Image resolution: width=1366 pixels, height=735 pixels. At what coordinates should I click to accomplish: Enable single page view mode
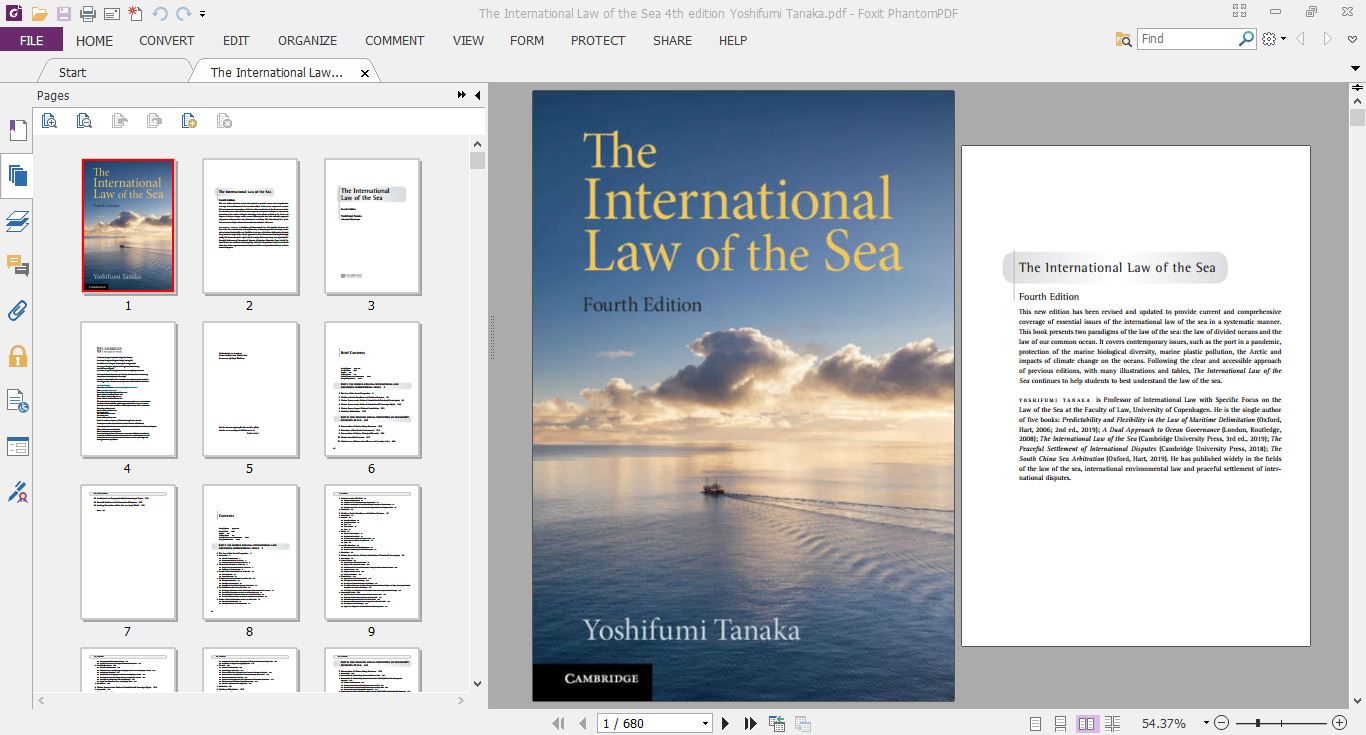click(1035, 723)
